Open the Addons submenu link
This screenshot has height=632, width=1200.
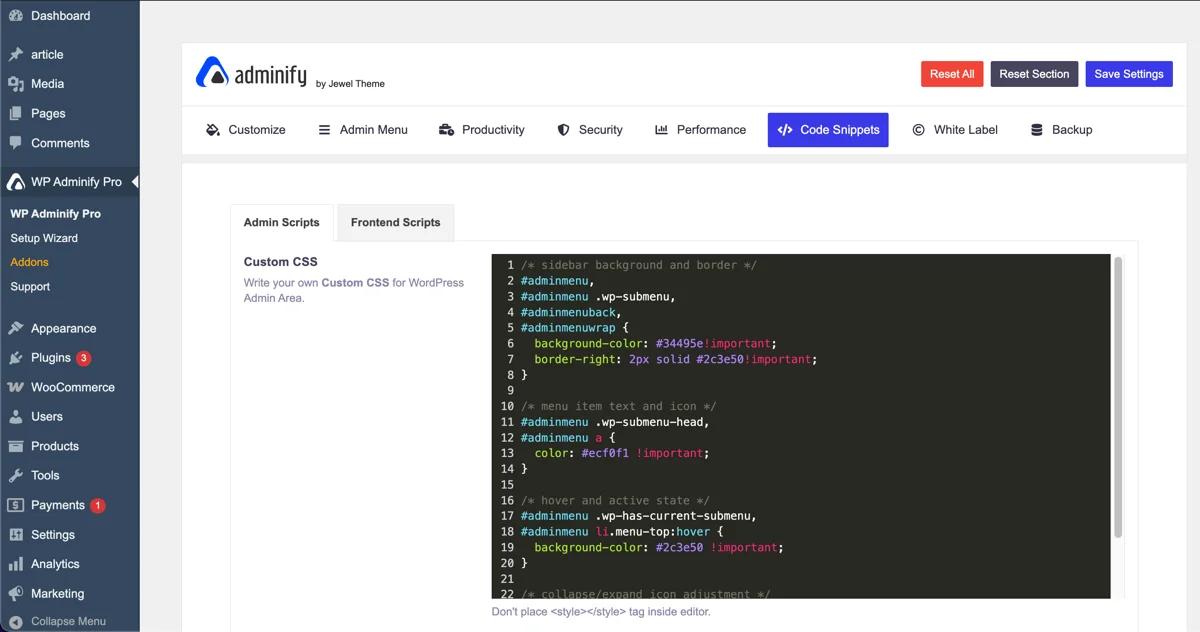(x=30, y=262)
